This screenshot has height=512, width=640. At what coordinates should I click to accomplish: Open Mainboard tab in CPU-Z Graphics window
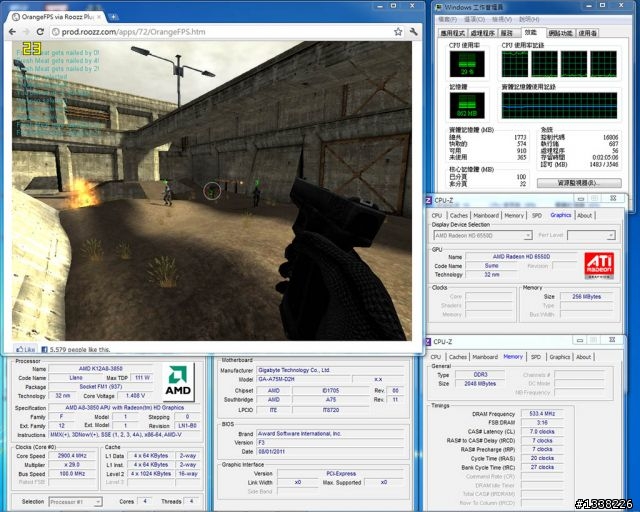pos(486,215)
